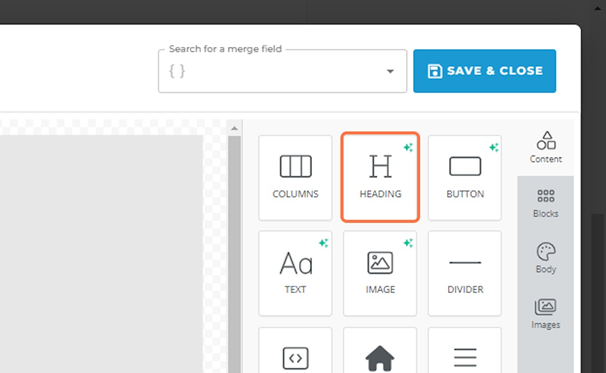Focus the merge field search box

click(x=283, y=71)
